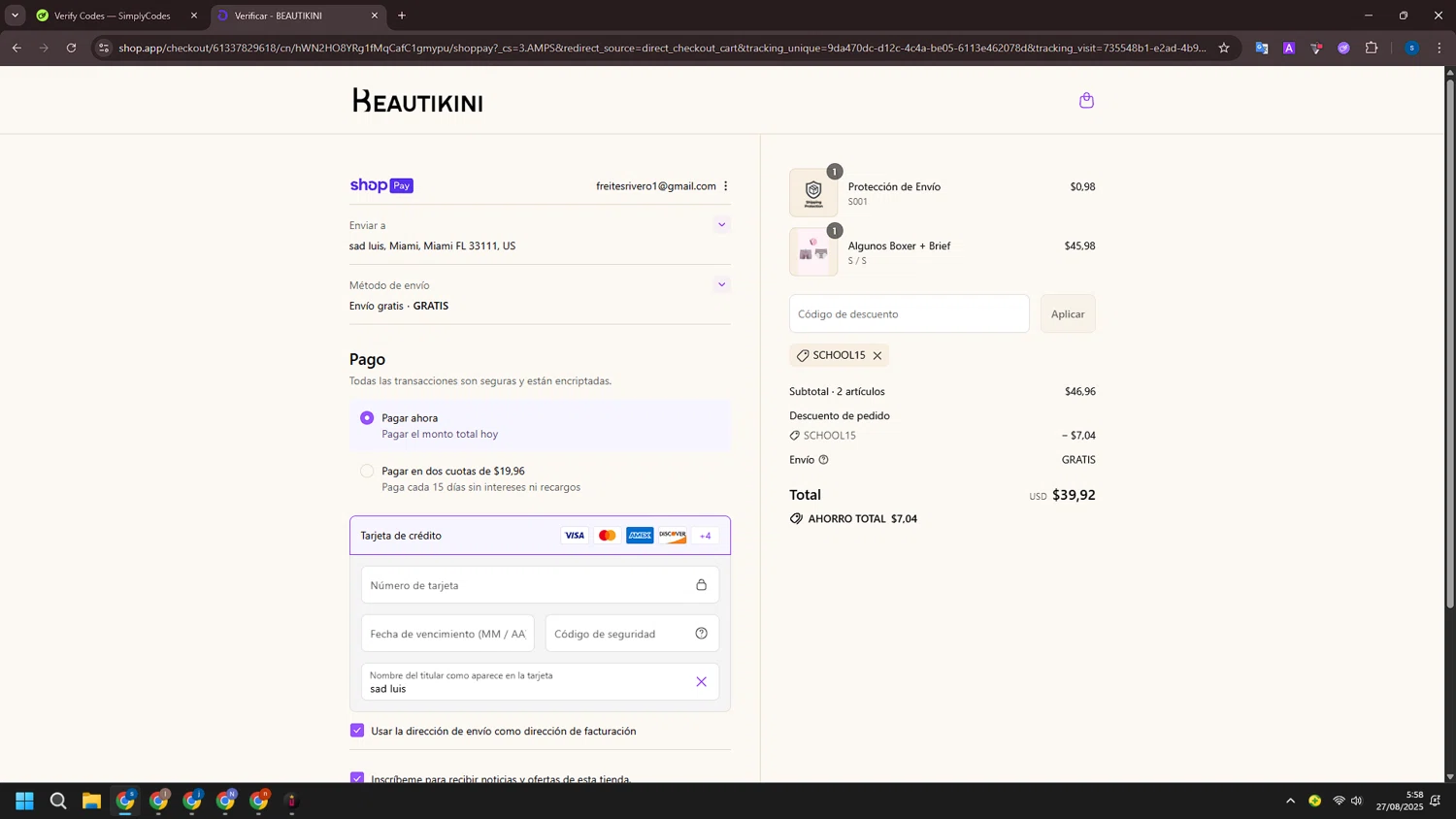Image resolution: width=1456 pixels, height=819 pixels.
Task: Open File Explorer from taskbar
Action: [91, 801]
